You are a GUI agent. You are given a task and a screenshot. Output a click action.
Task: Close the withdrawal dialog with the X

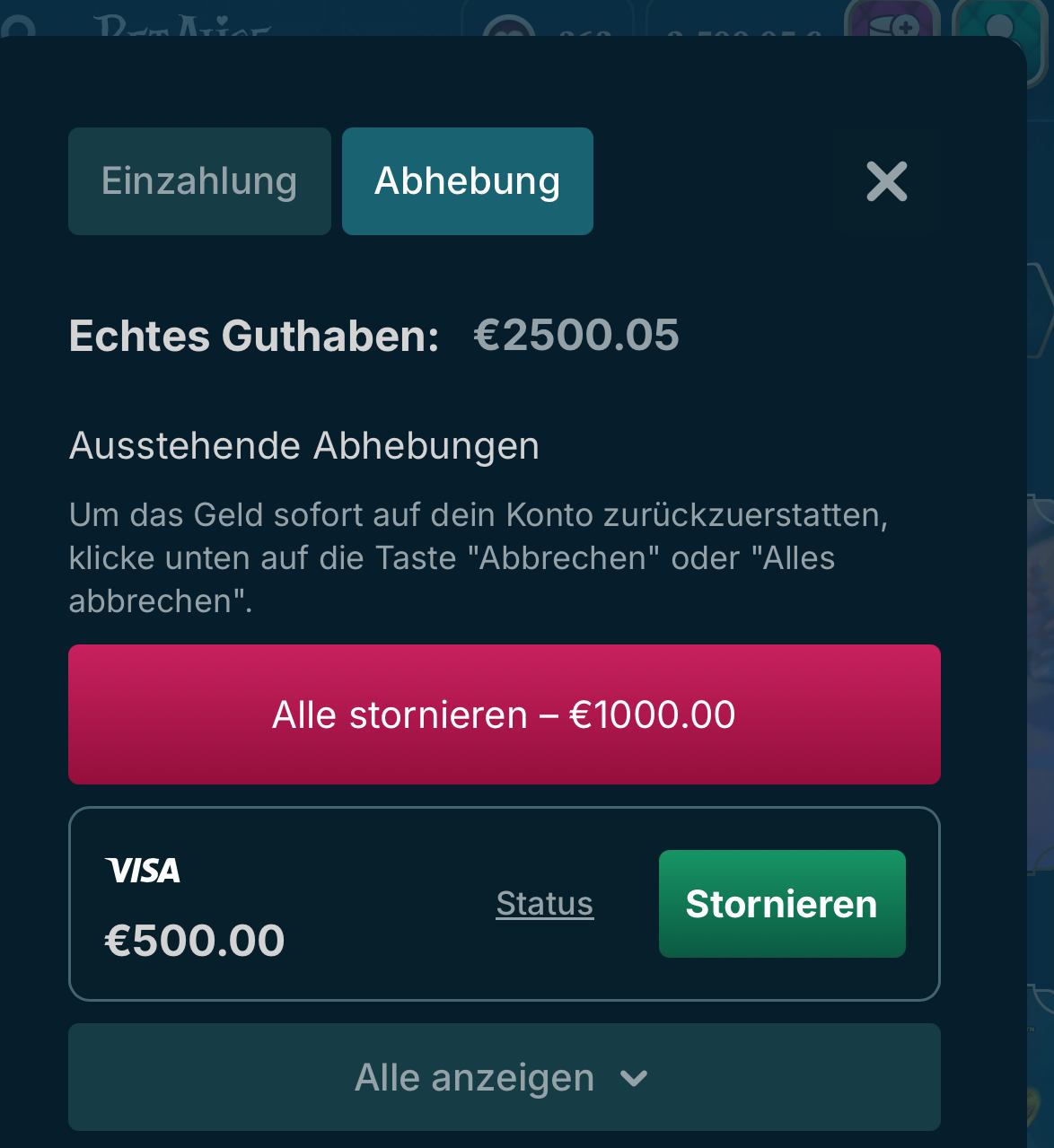[886, 181]
